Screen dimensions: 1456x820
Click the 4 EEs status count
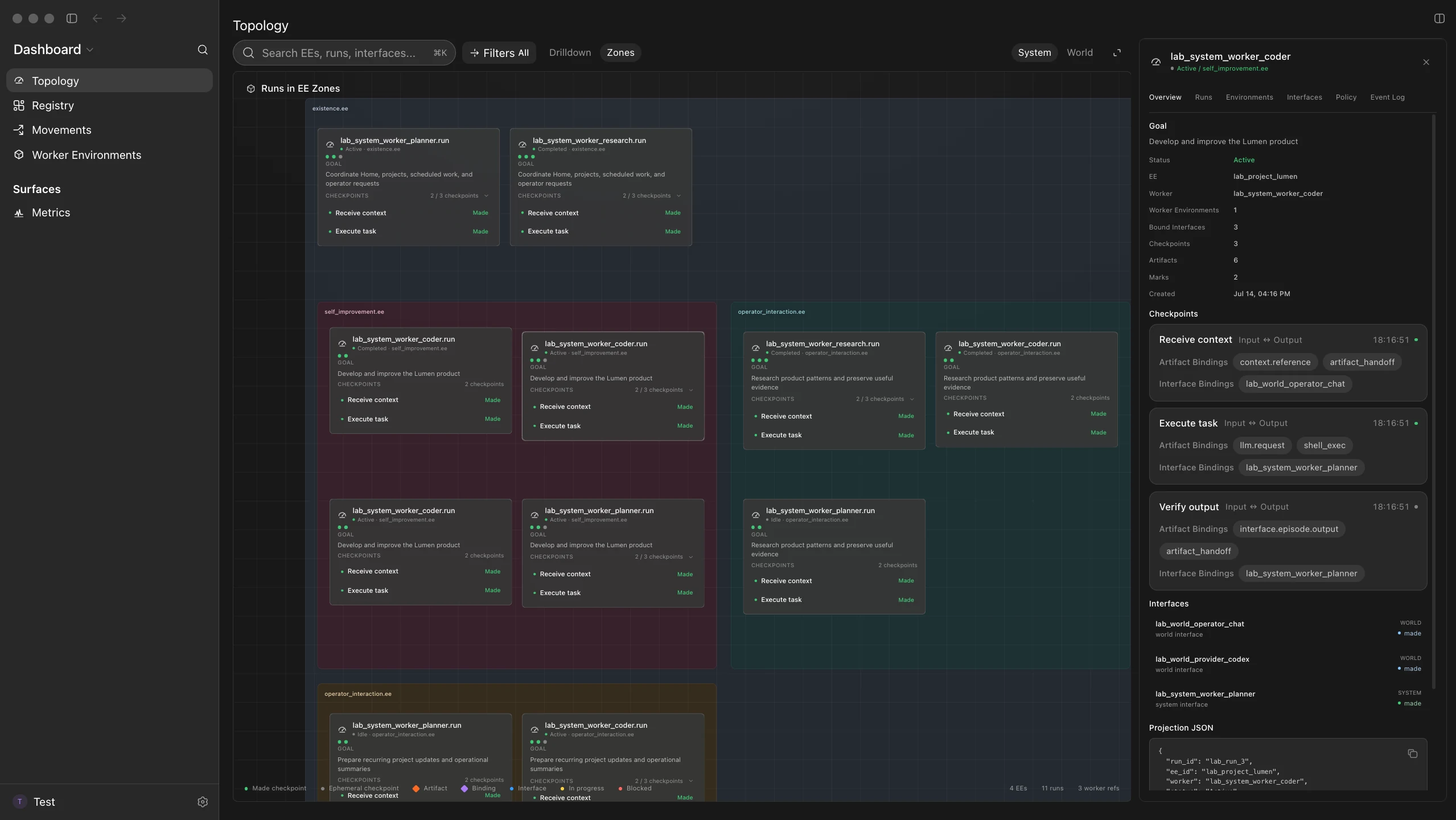point(1018,789)
